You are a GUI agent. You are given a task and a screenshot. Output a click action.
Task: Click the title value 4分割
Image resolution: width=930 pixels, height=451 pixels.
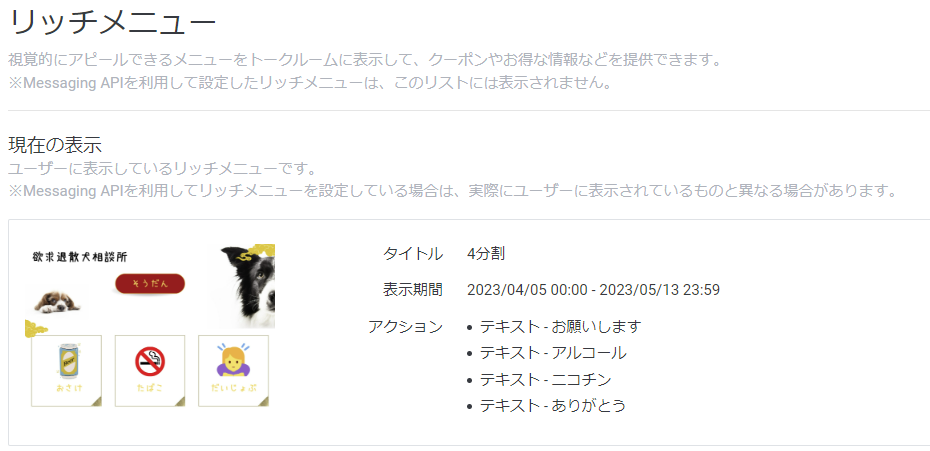[486, 254]
